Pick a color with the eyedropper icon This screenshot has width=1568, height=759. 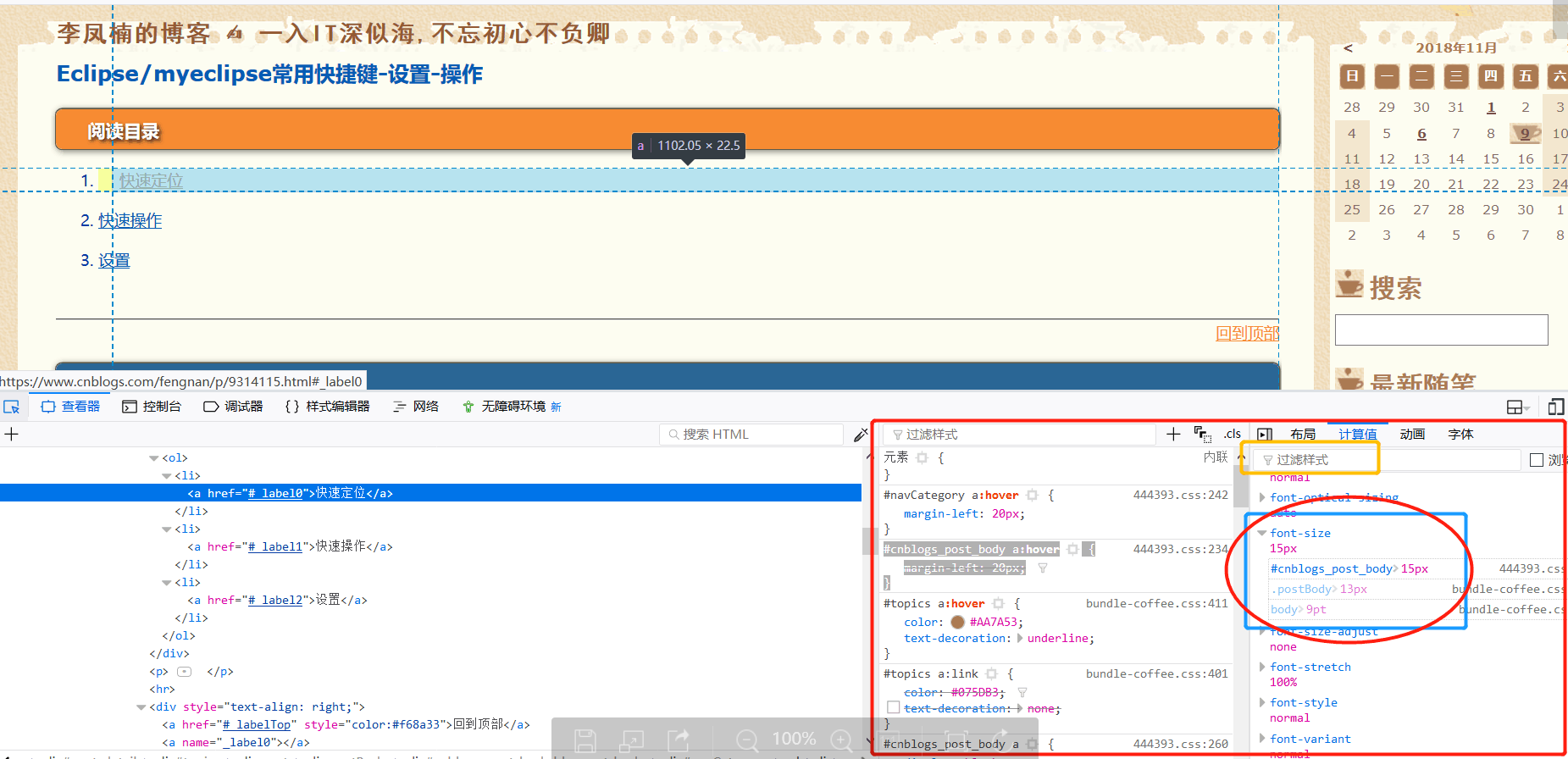860,435
